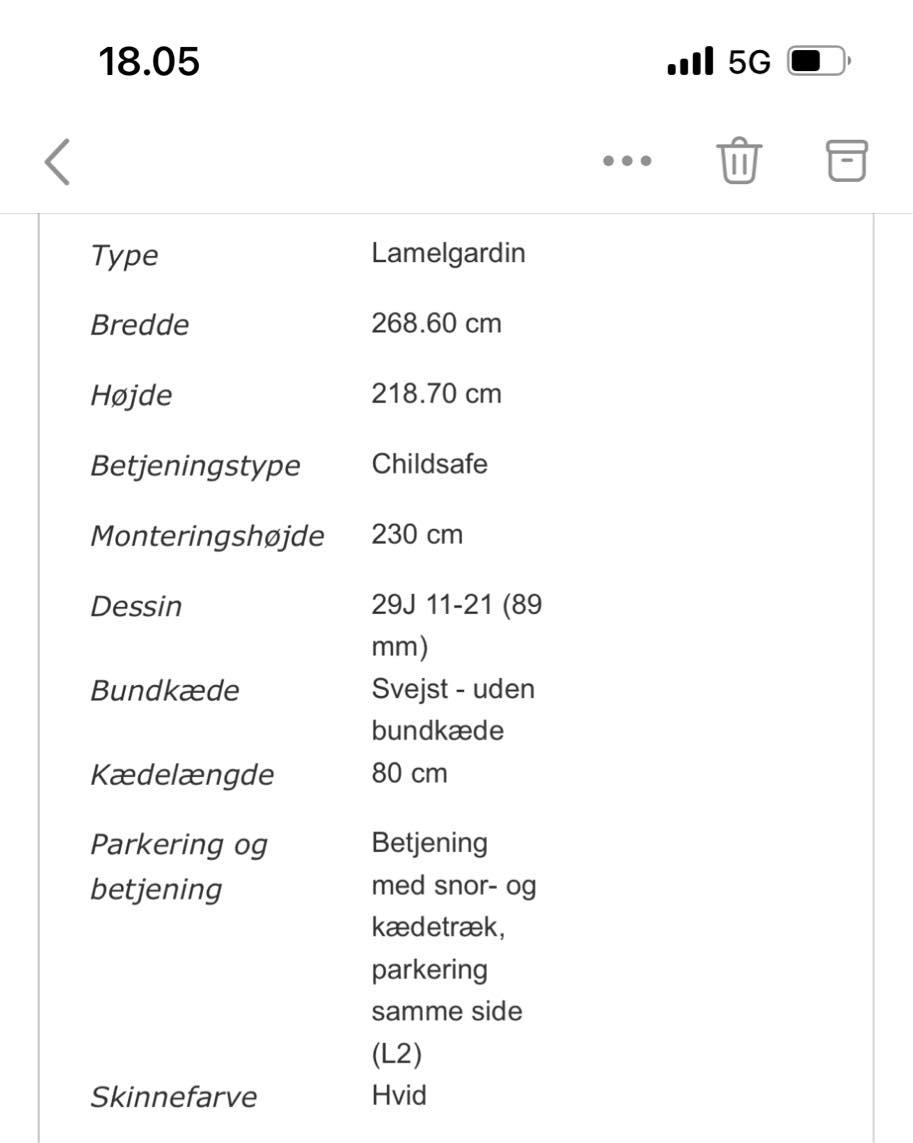Tap the Type row label

tap(124, 256)
